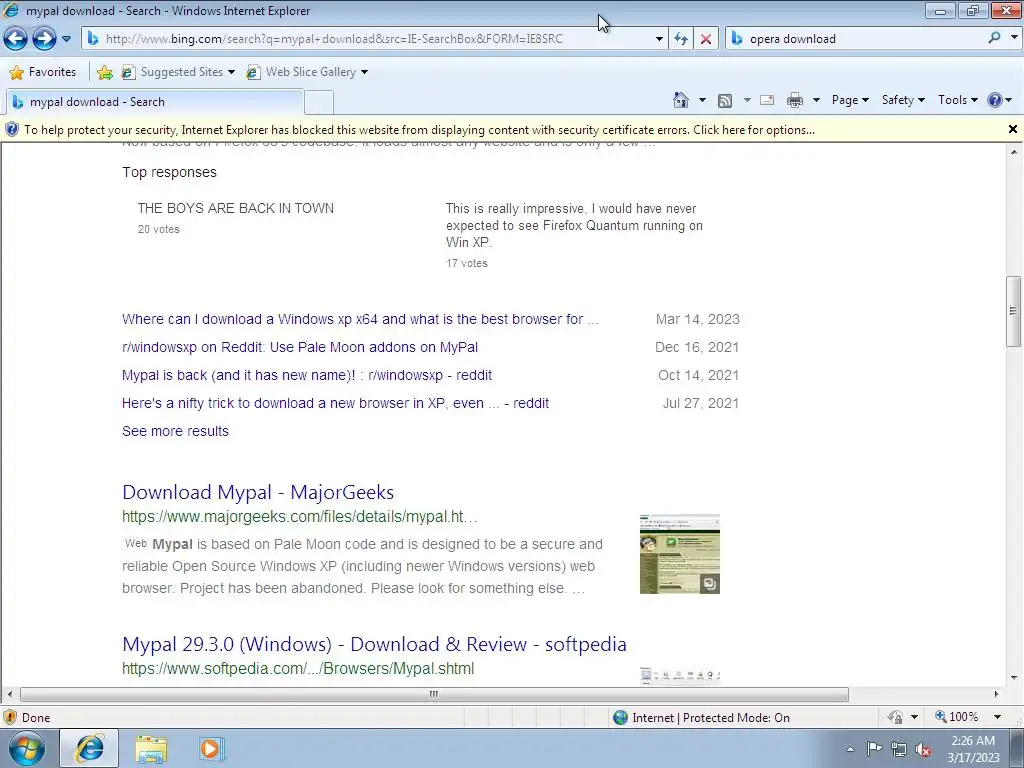Open Windows Explorer folder taskbar icon

(x=151, y=748)
